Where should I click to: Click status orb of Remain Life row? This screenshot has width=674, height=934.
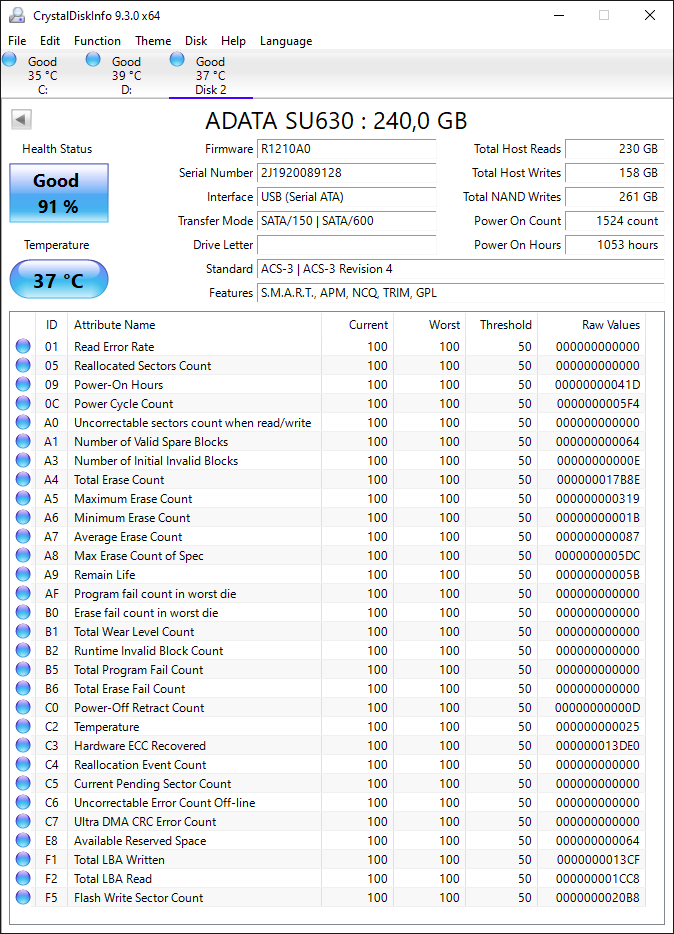(23, 574)
